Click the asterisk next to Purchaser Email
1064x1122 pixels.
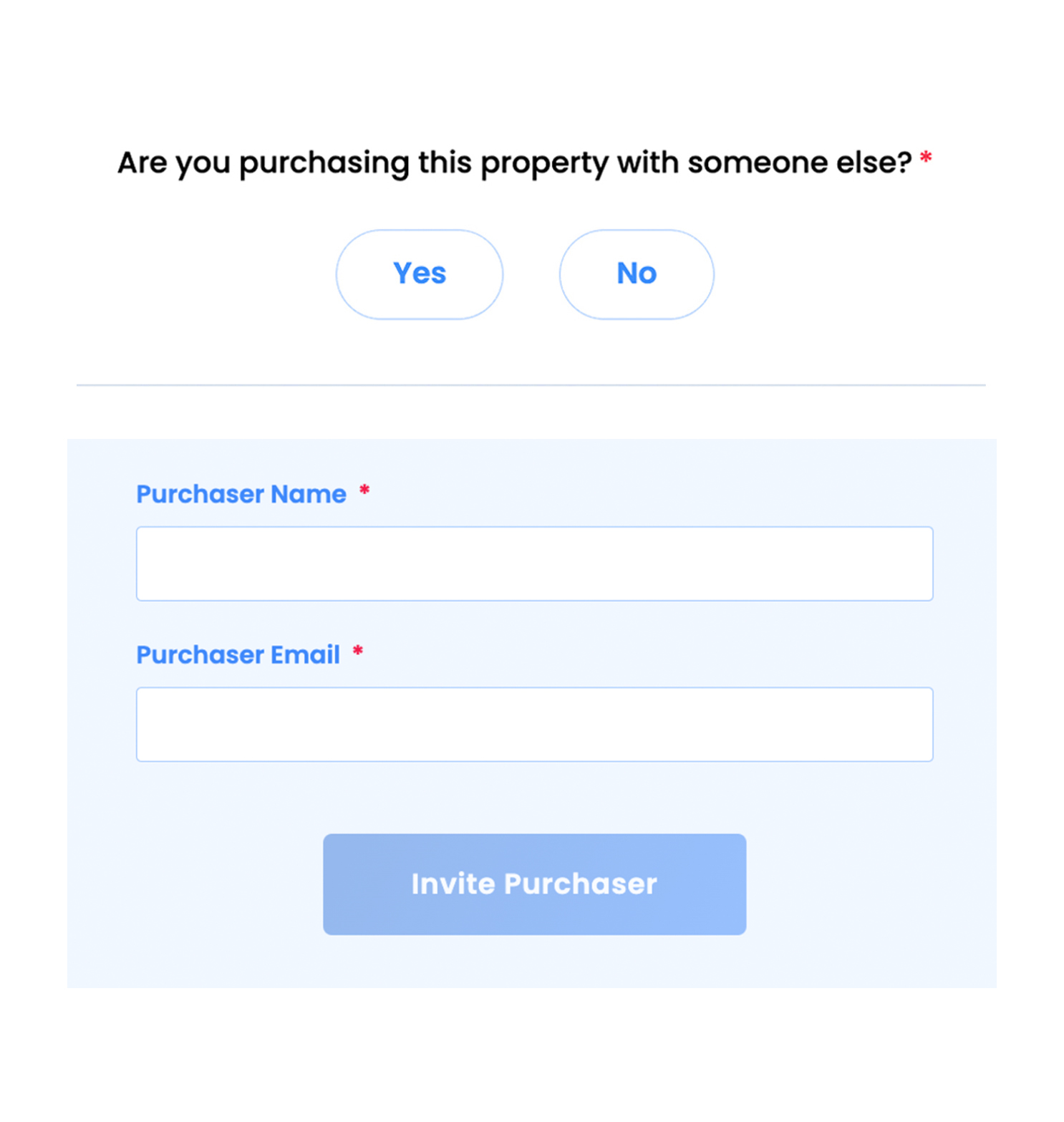click(x=358, y=652)
